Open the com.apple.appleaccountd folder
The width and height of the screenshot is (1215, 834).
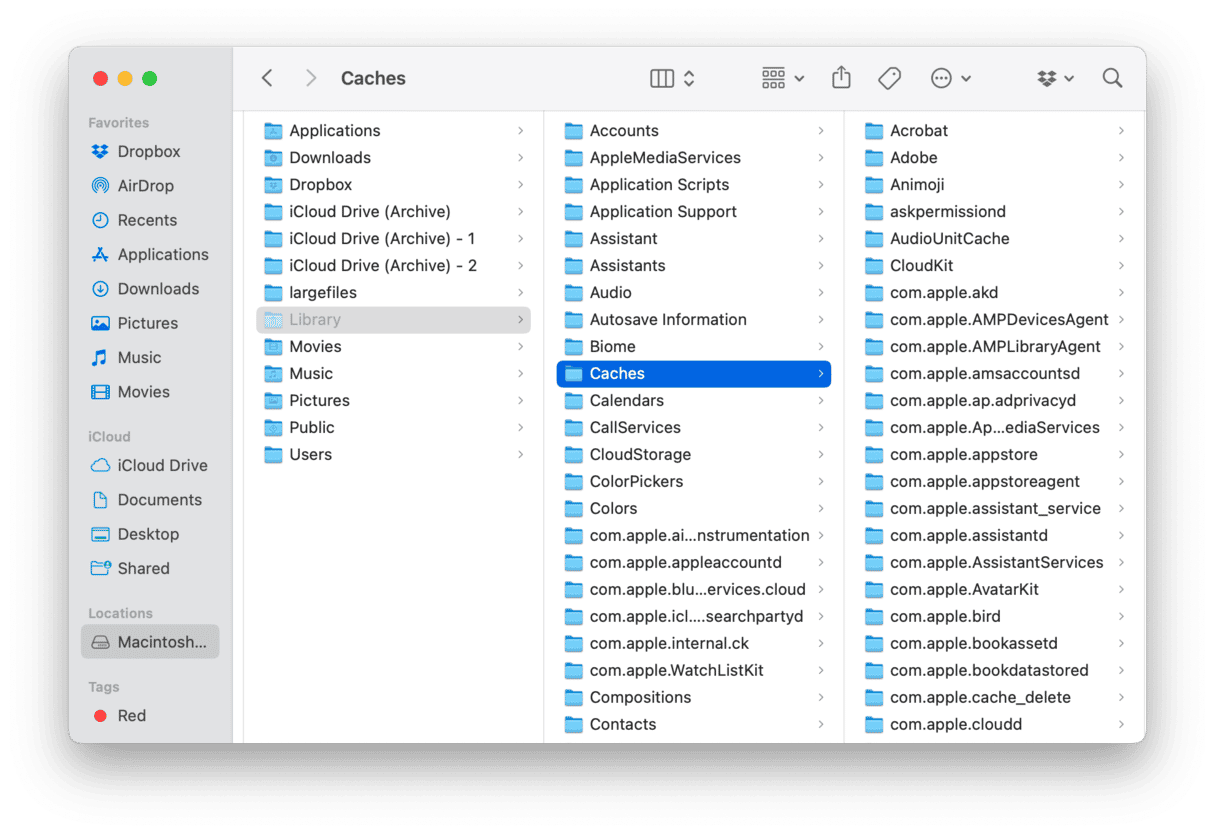click(x=694, y=563)
